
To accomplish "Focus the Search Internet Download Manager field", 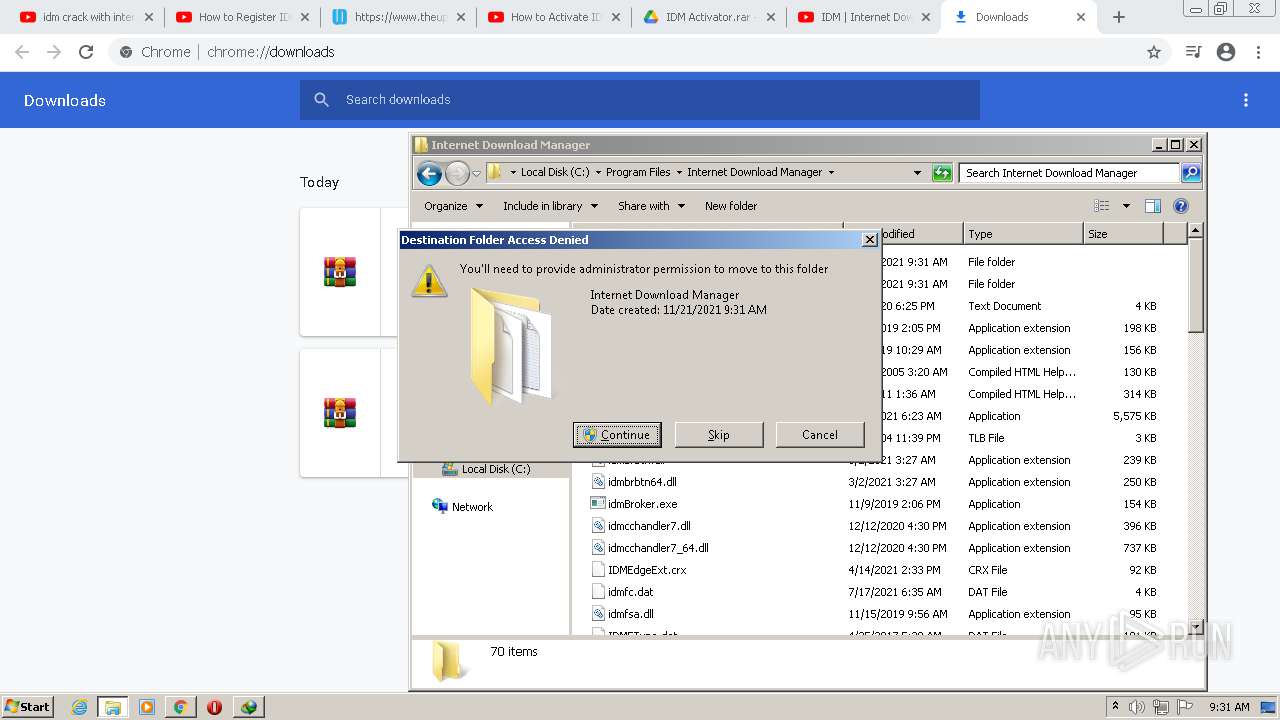I will coord(1070,173).
